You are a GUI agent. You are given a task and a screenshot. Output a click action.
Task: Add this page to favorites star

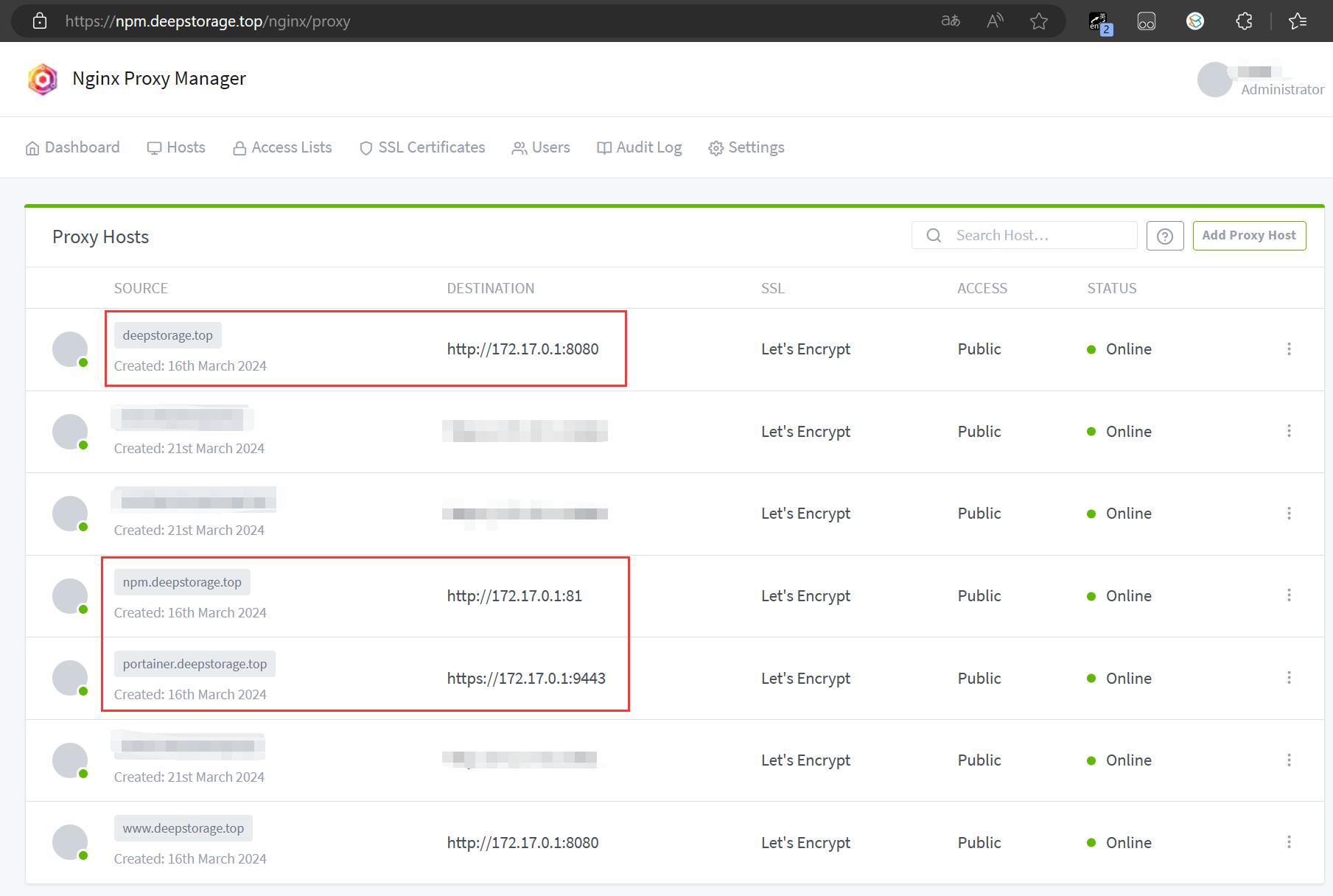1039,21
